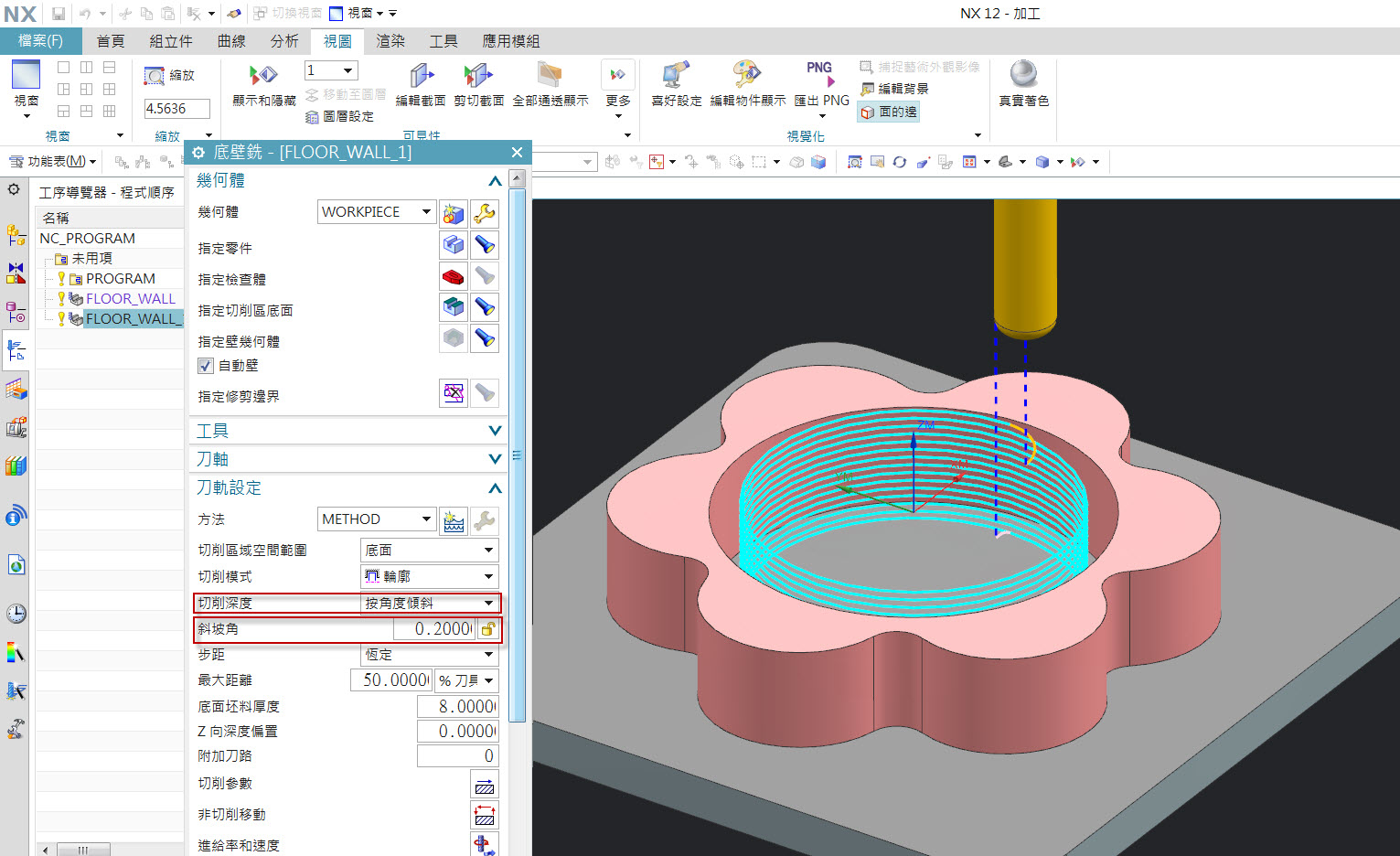Image resolution: width=1400 pixels, height=856 pixels.
Task: Click the 指定零件 display flashlight icon
Action: tap(485, 245)
